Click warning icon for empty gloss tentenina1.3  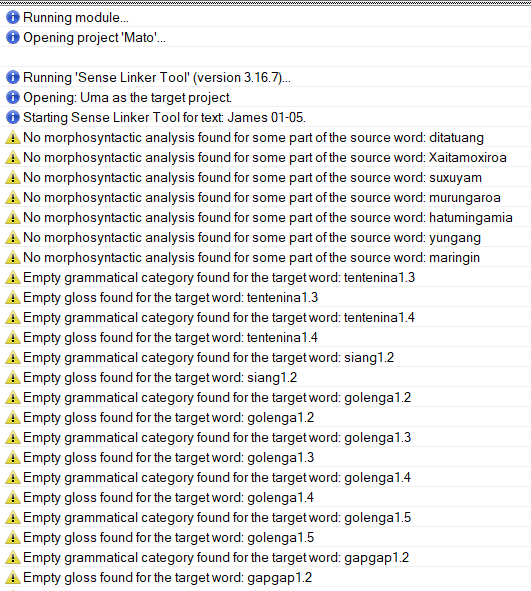(x=13, y=297)
